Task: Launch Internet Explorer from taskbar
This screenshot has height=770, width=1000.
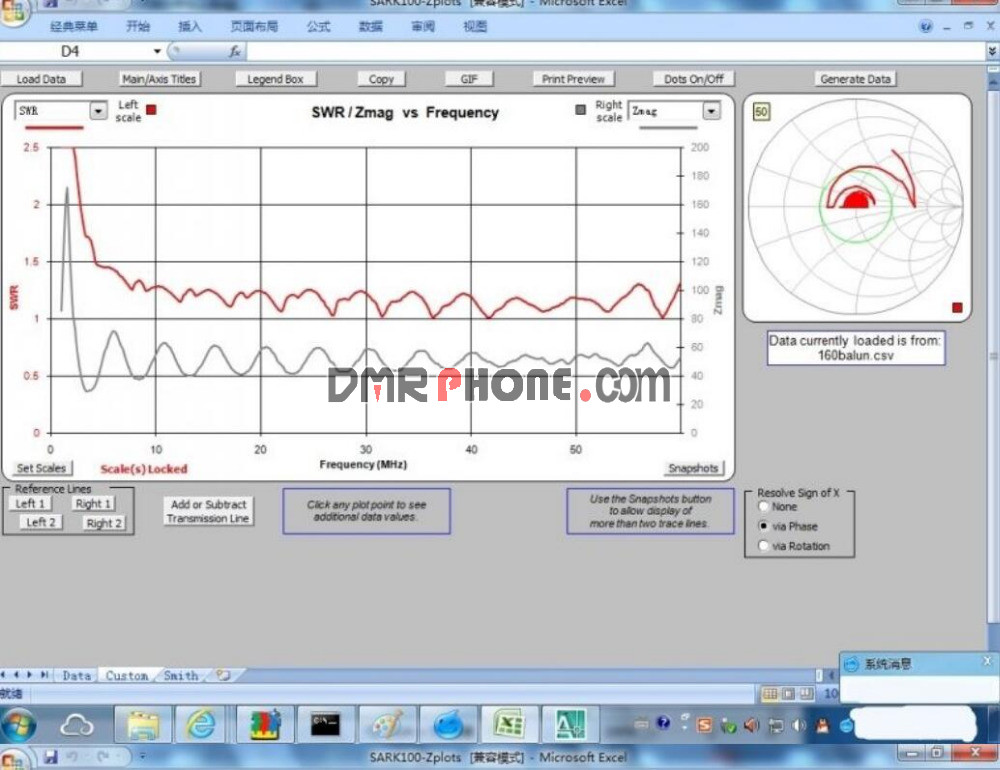Action: [x=201, y=725]
